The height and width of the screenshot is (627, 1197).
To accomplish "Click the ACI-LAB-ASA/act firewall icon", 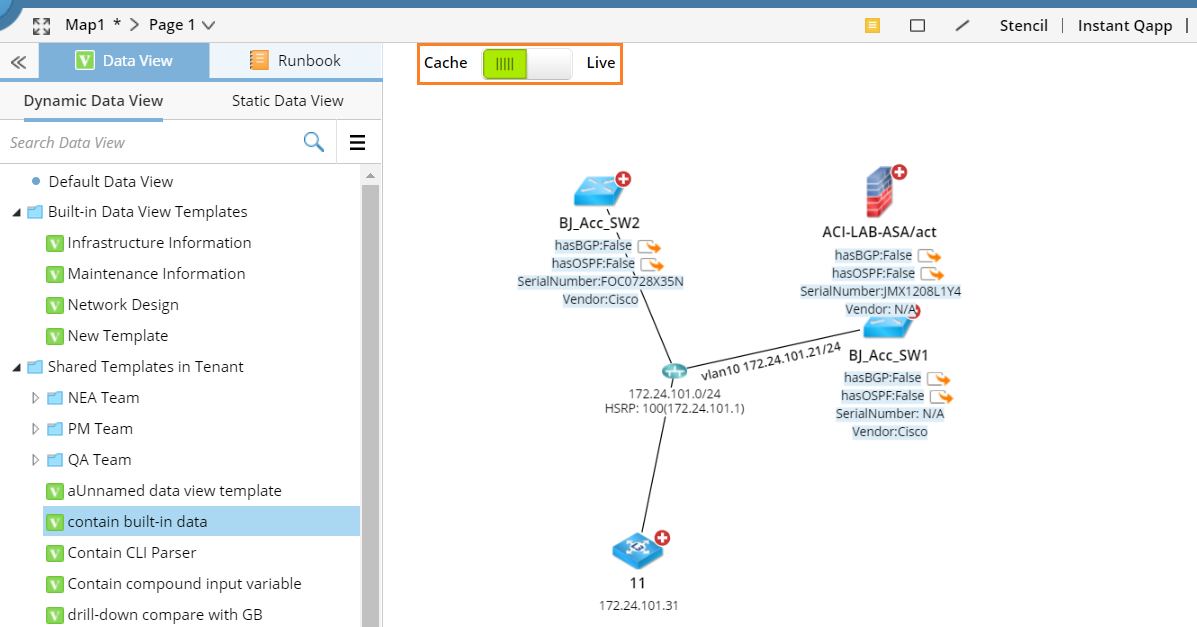I will (x=879, y=193).
